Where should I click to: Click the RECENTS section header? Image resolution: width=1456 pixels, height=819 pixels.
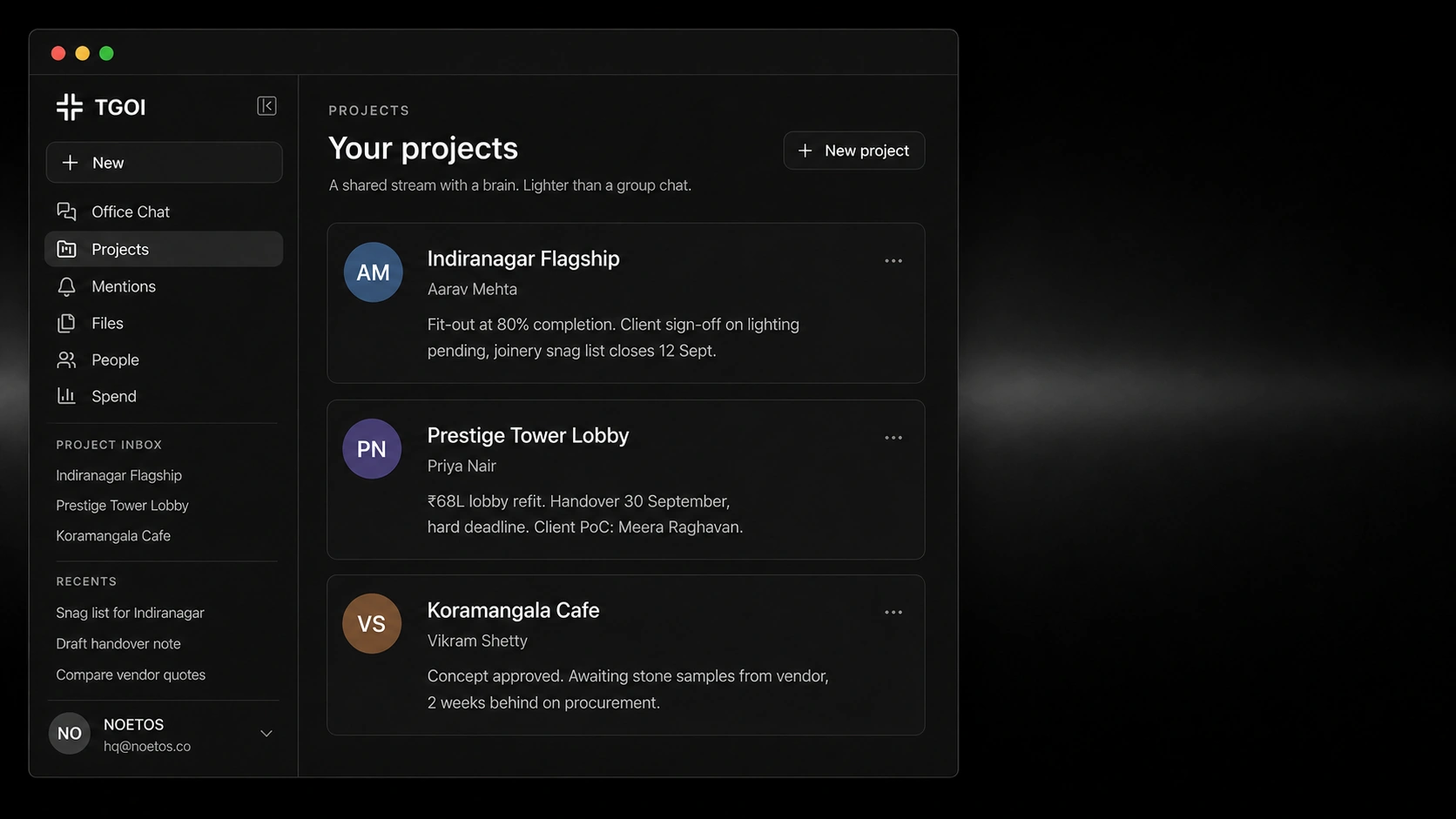coord(86,581)
